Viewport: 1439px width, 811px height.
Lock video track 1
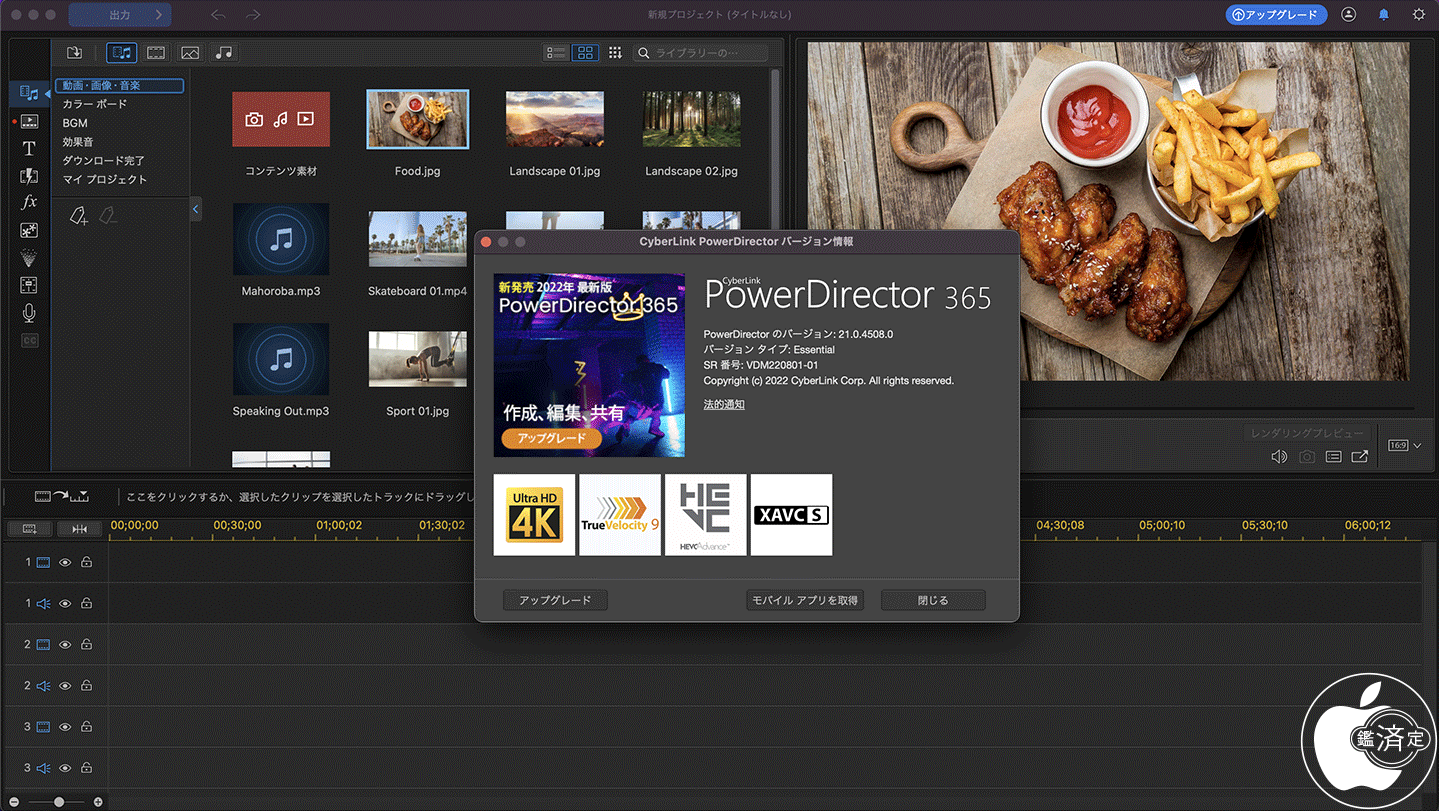[x=87, y=563]
